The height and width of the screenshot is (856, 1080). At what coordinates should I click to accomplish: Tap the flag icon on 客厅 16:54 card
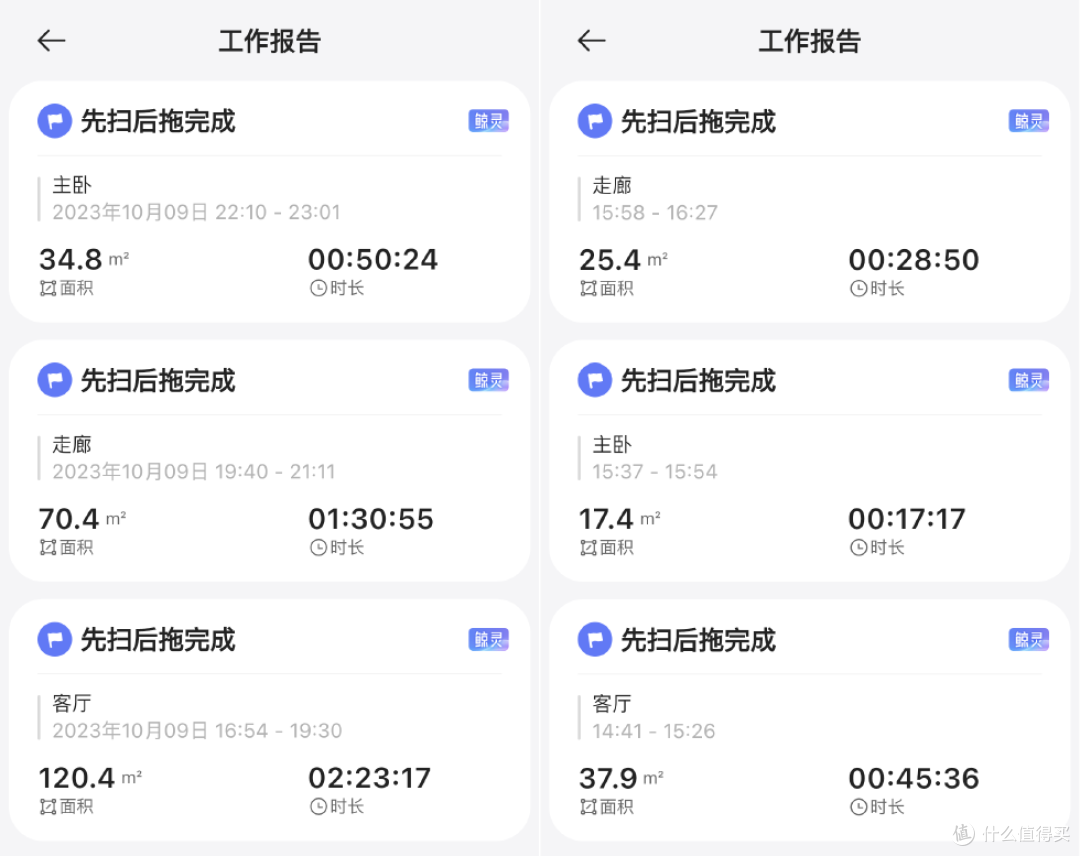tap(54, 640)
